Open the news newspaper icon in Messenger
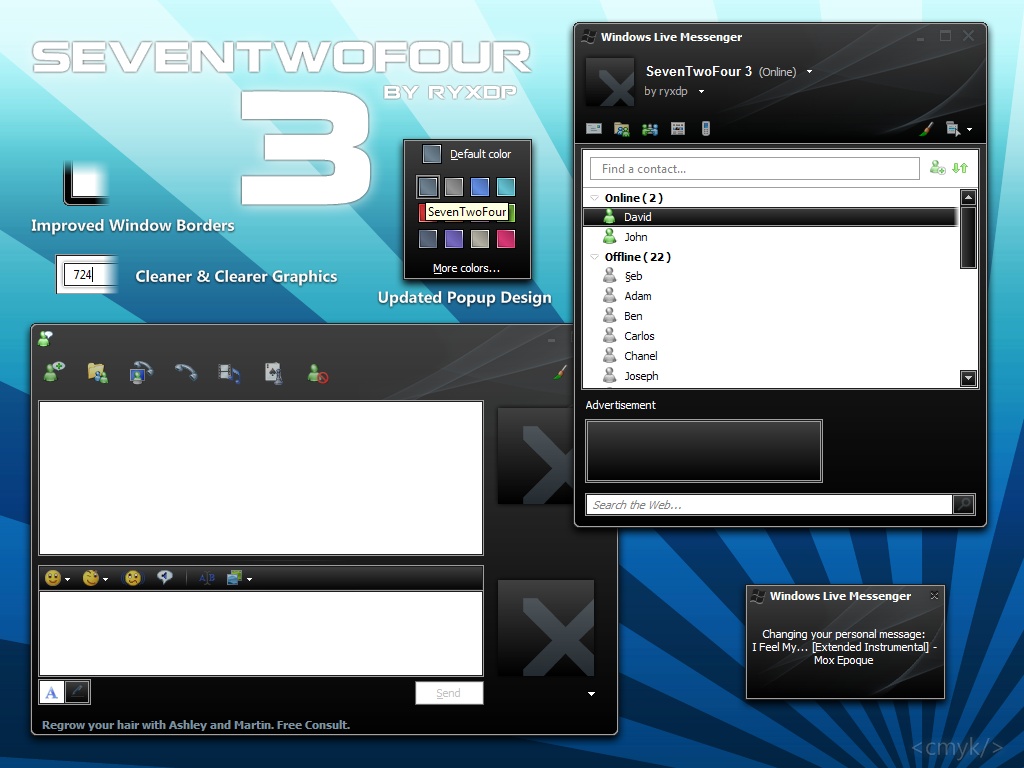The height and width of the screenshot is (768, 1024). tap(678, 129)
